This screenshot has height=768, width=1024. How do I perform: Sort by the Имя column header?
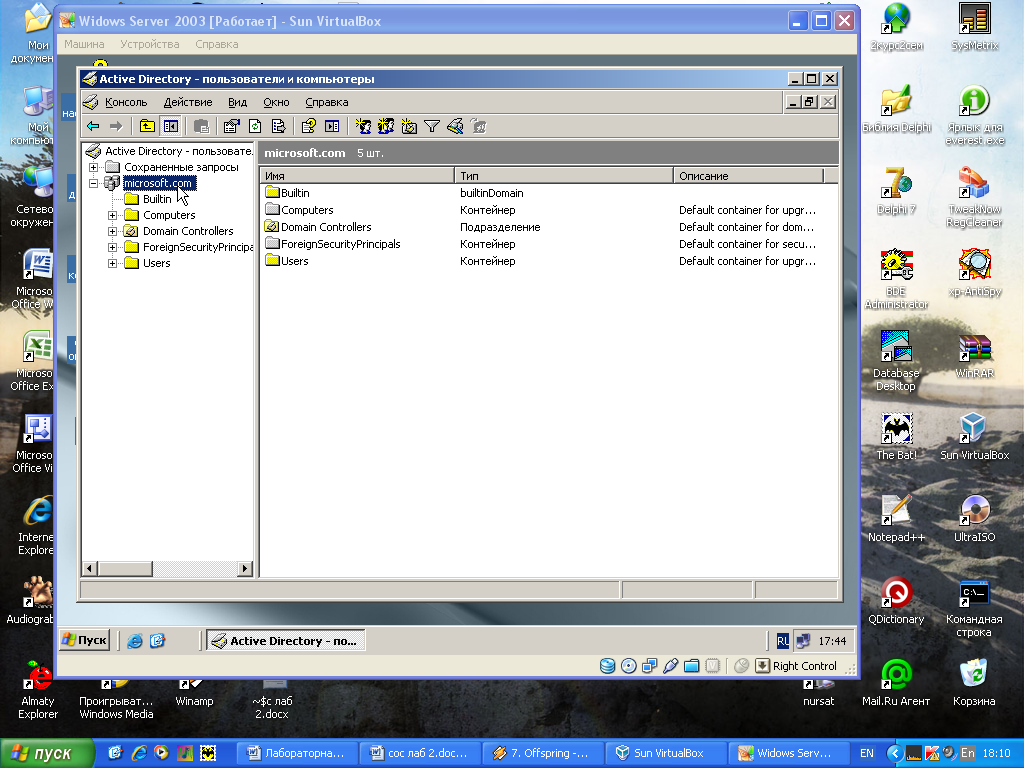[x=357, y=176]
